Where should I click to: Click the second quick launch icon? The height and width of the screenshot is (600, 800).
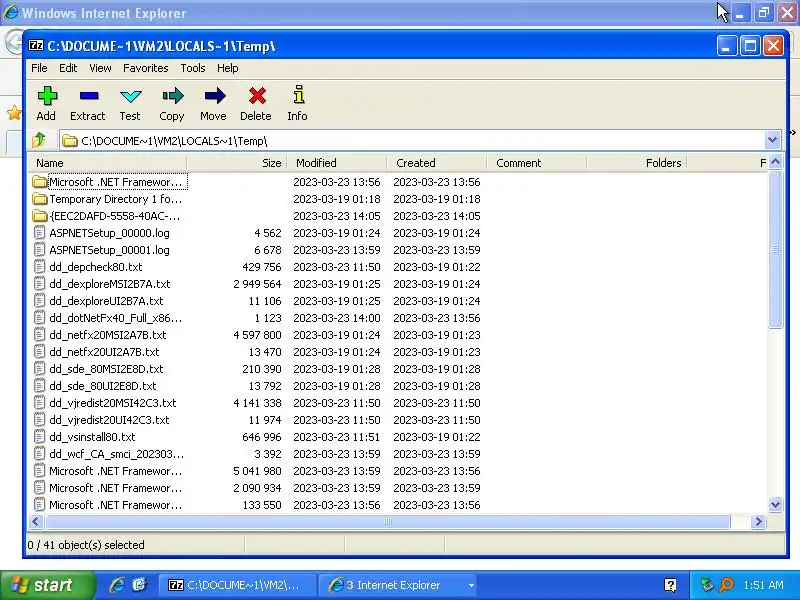pyautogui.click(x=139, y=585)
